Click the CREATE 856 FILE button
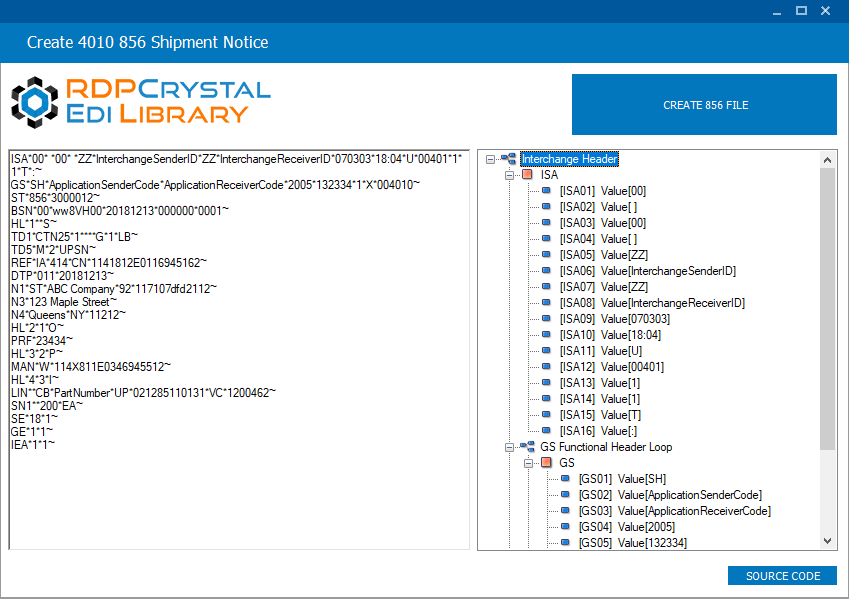 click(704, 105)
